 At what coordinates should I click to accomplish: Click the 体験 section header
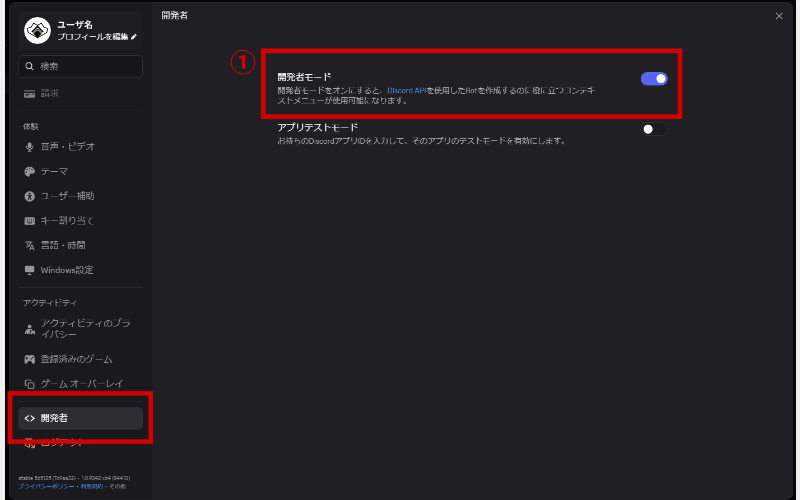[31, 127]
